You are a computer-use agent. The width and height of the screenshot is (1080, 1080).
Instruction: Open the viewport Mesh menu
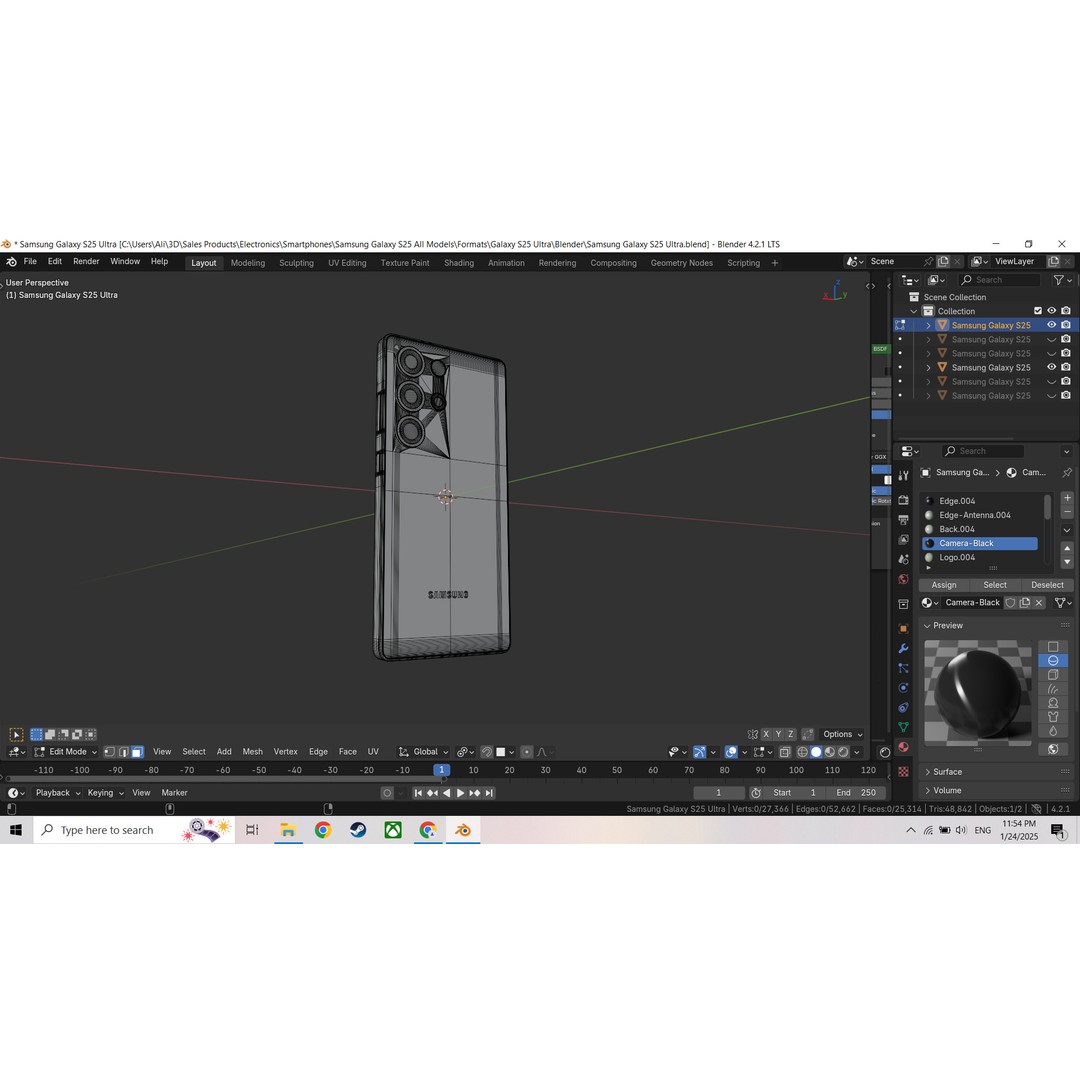252,751
